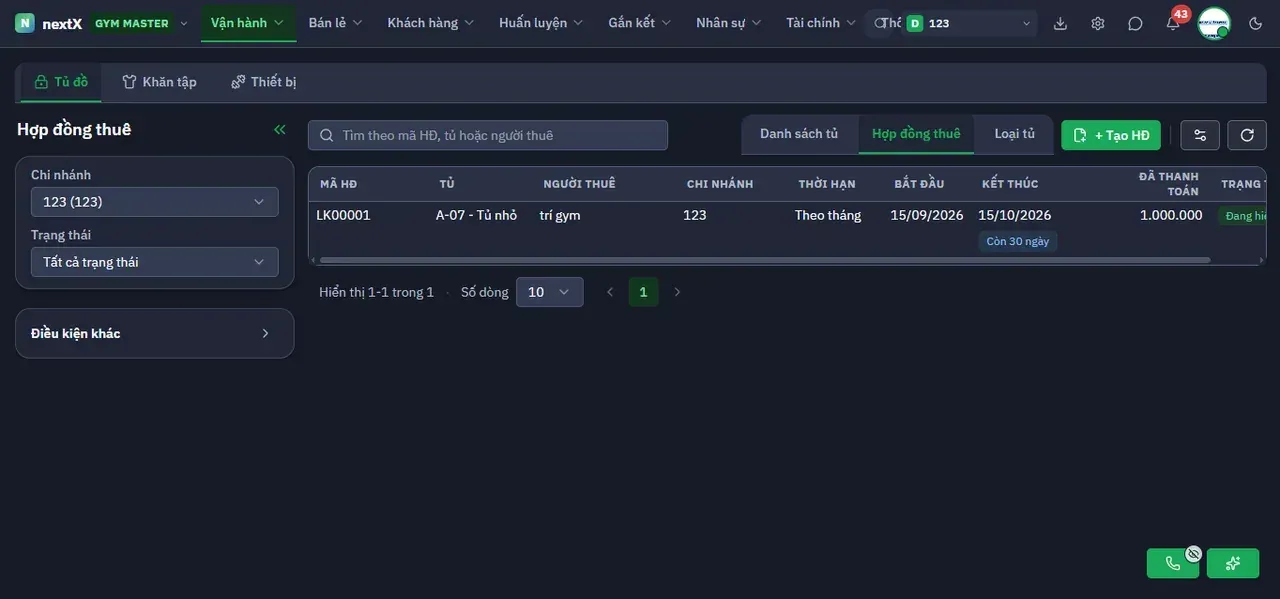1280x599 pixels.
Task: Click the nextX logo icon
Action: pos(25,23)
